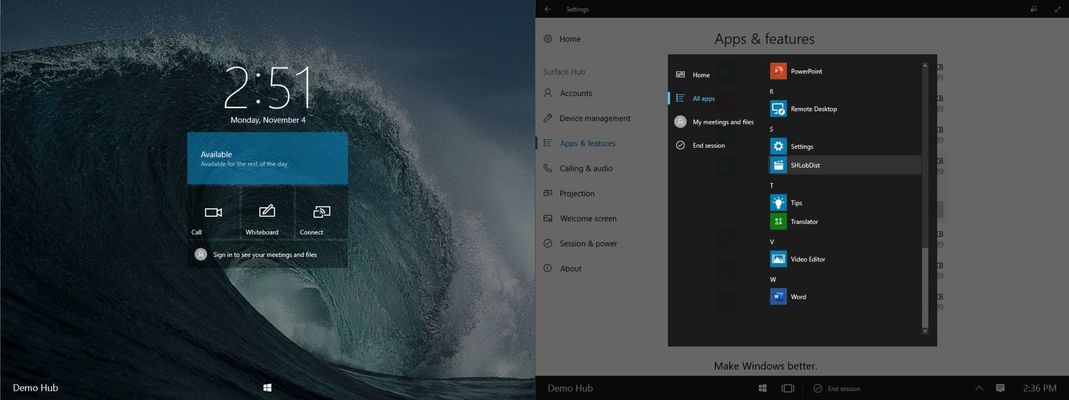Jump to letter S header in apps list
The height and width of the screenshot is (400, 1069).
point(772,129)
